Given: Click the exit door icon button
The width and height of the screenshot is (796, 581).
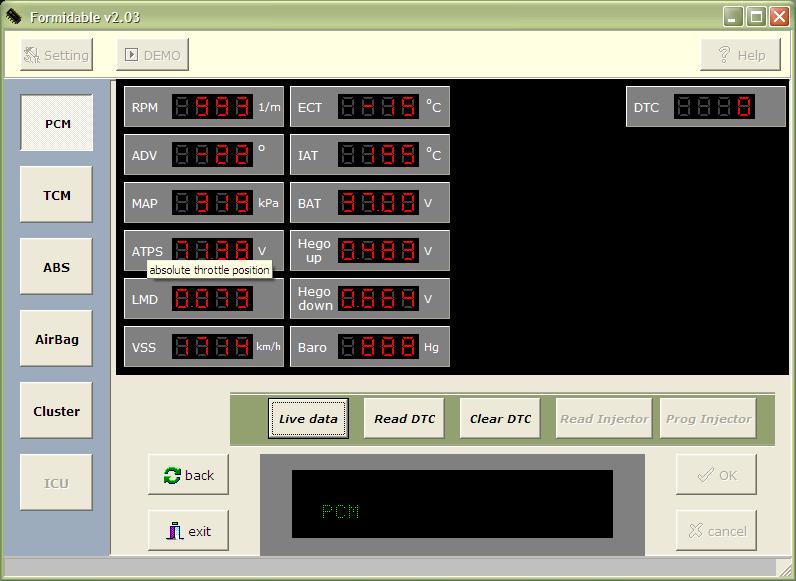Looking at the screenshot, I should point(188,531).
